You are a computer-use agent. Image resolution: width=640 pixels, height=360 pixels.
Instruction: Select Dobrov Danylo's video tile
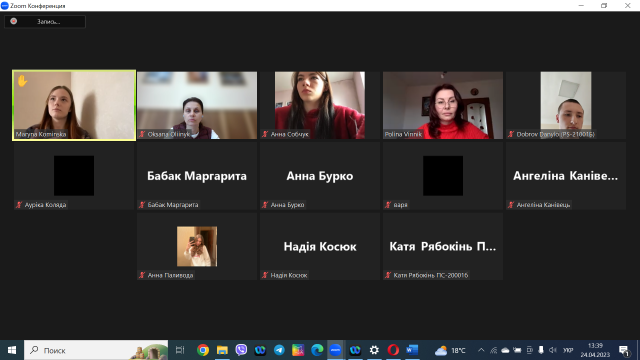click(566, 105)
